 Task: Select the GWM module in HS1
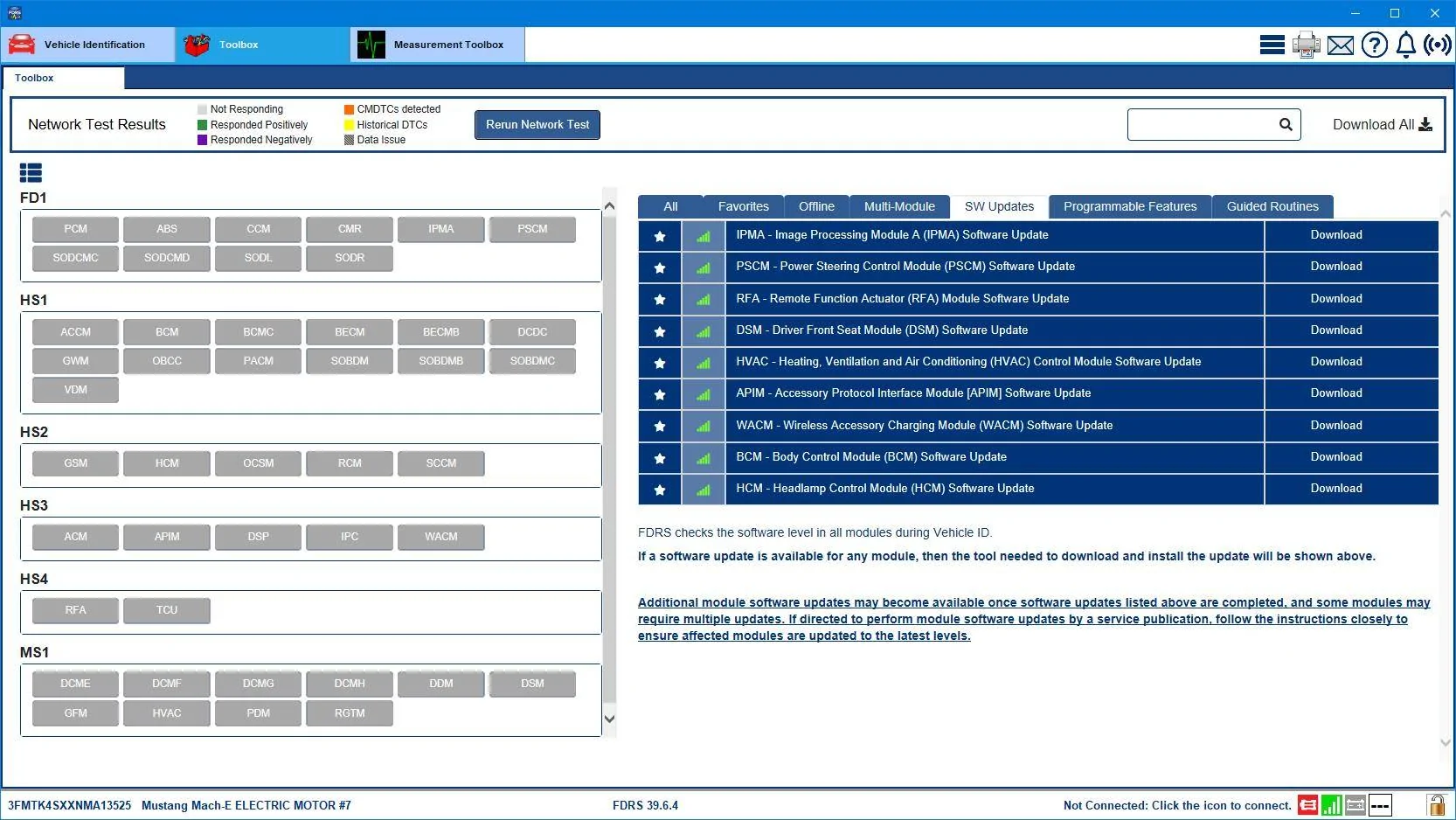pyautogui.click(x=75, y=361)
